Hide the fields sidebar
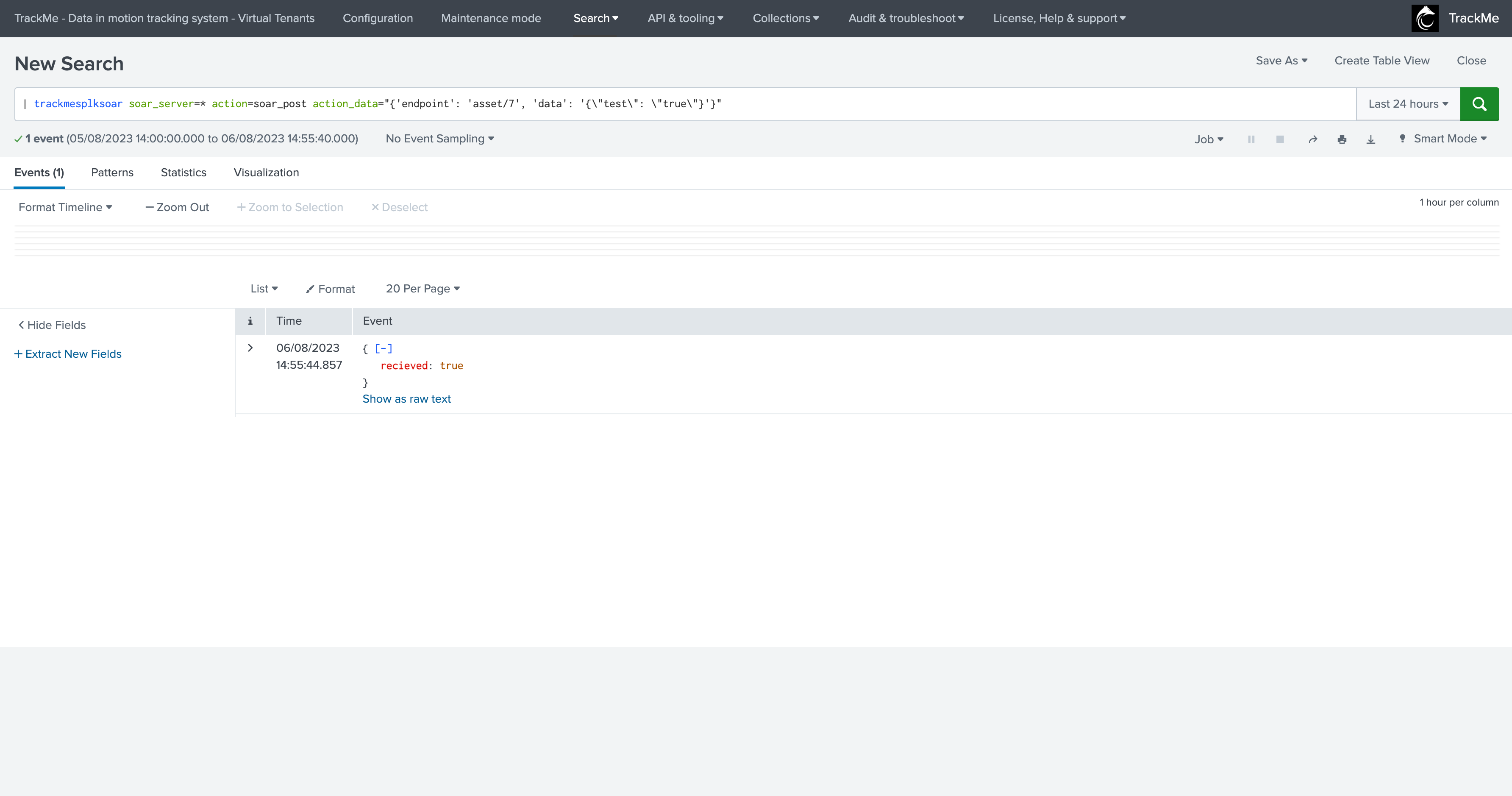The image size is (1512, 796). pyautogui.click(x=52, y=325)
